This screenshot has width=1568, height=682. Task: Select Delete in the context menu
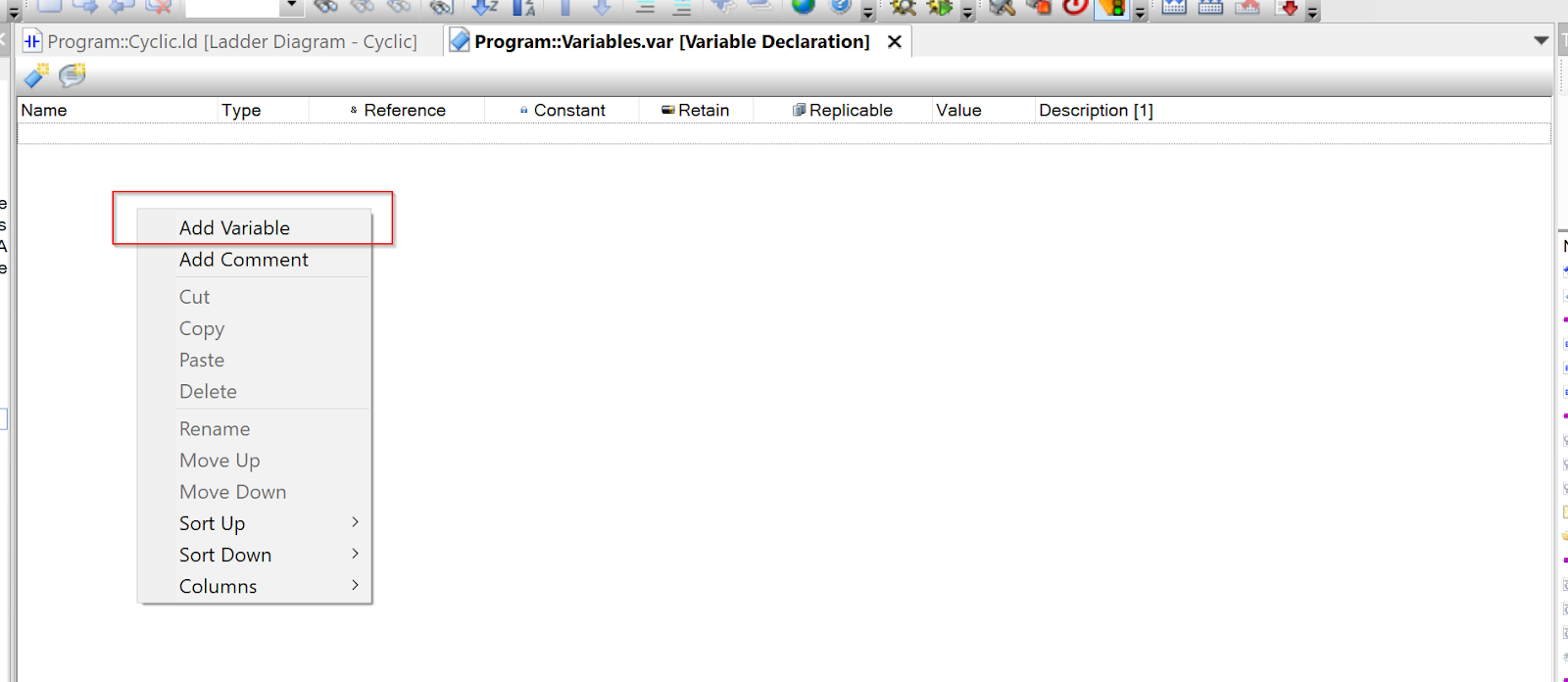[x=255, y=391]
